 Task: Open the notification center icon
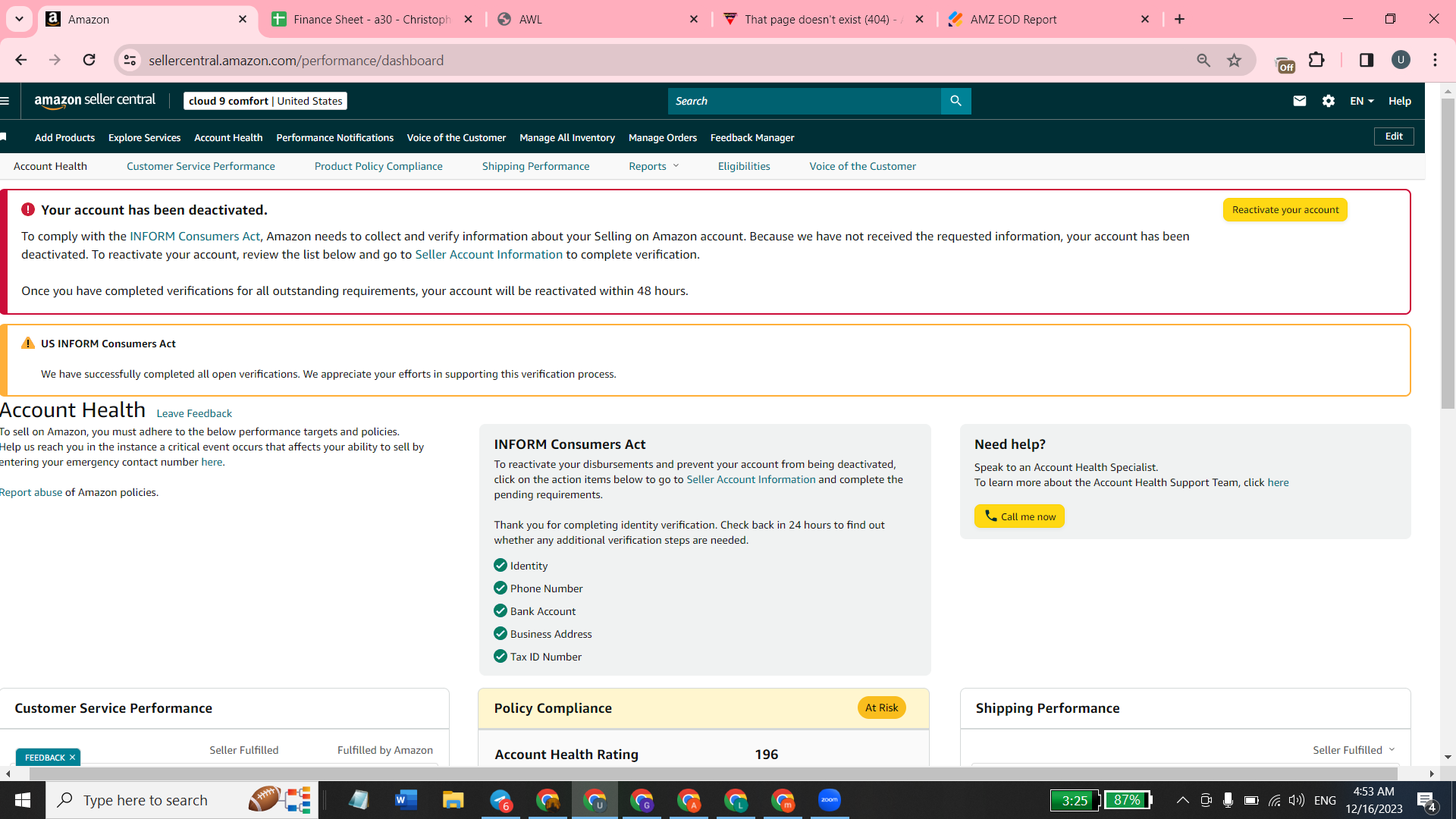click(1426, 801)
